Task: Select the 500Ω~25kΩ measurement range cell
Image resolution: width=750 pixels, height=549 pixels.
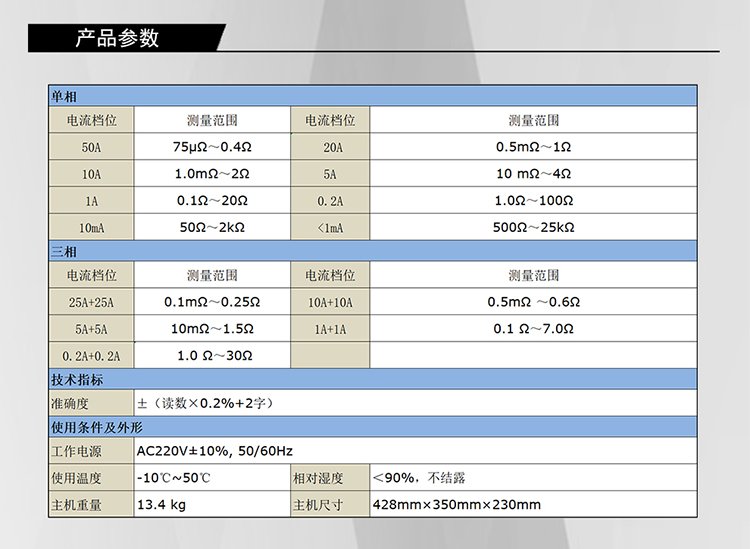Action: (533, 228)
